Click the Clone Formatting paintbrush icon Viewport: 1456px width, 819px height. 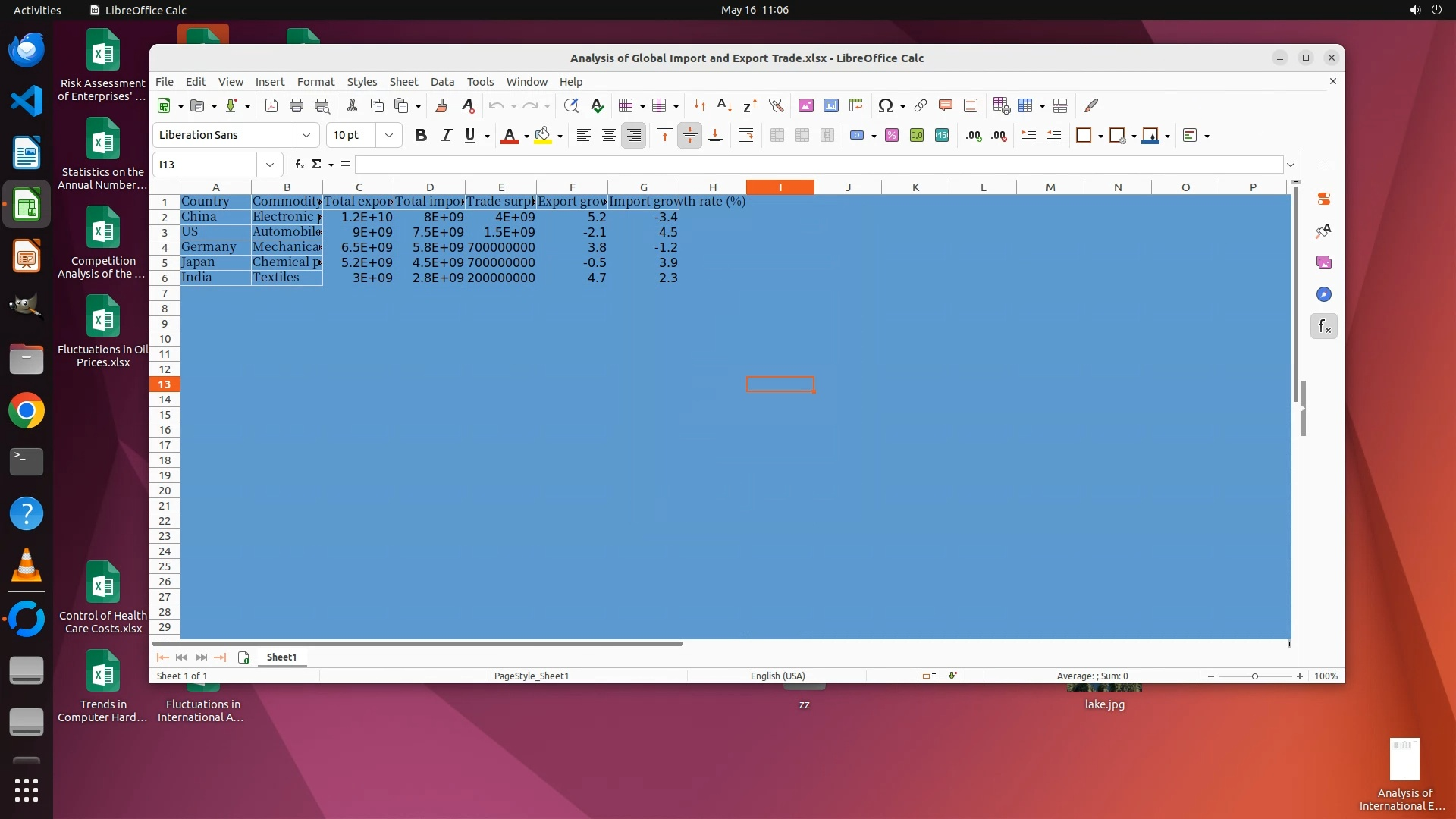coord(441,106)
